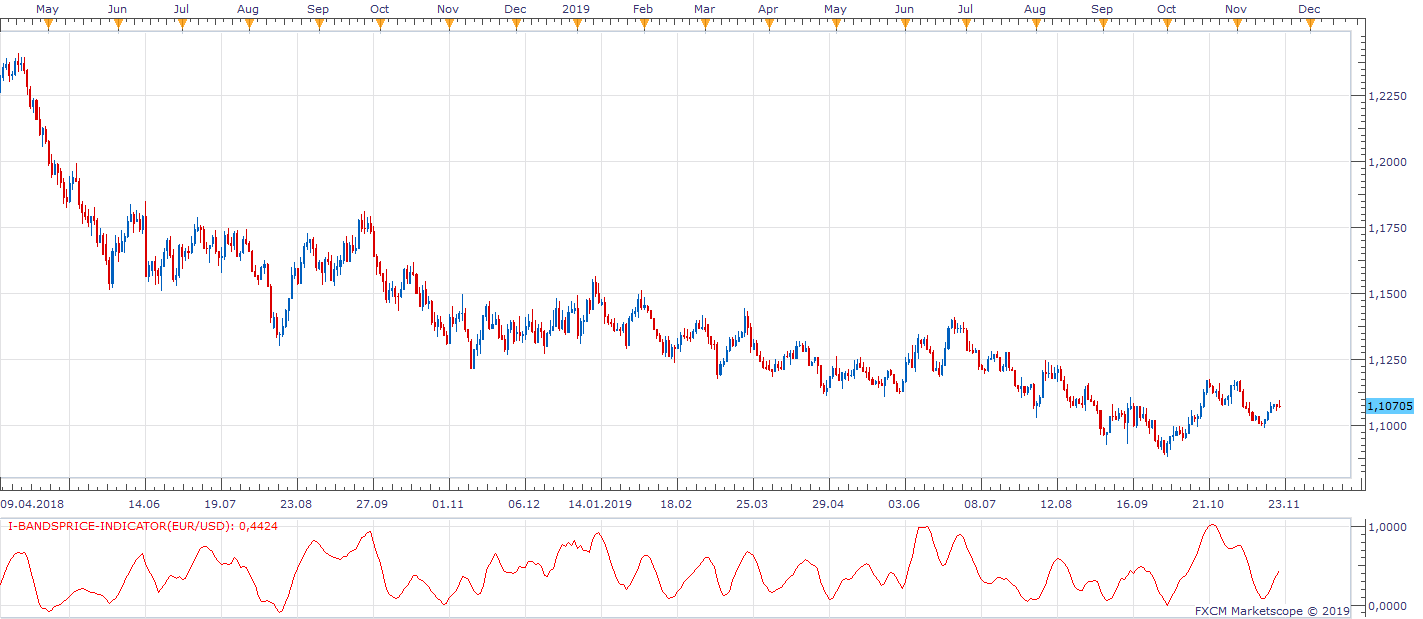
Task: Click the 29.04 date label
Action: tap(828, 504)
